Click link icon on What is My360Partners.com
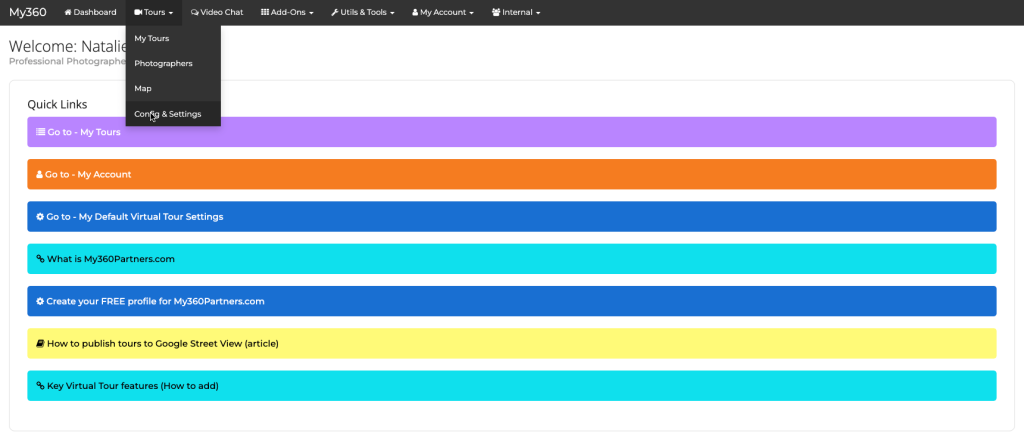 coord(40,259)
